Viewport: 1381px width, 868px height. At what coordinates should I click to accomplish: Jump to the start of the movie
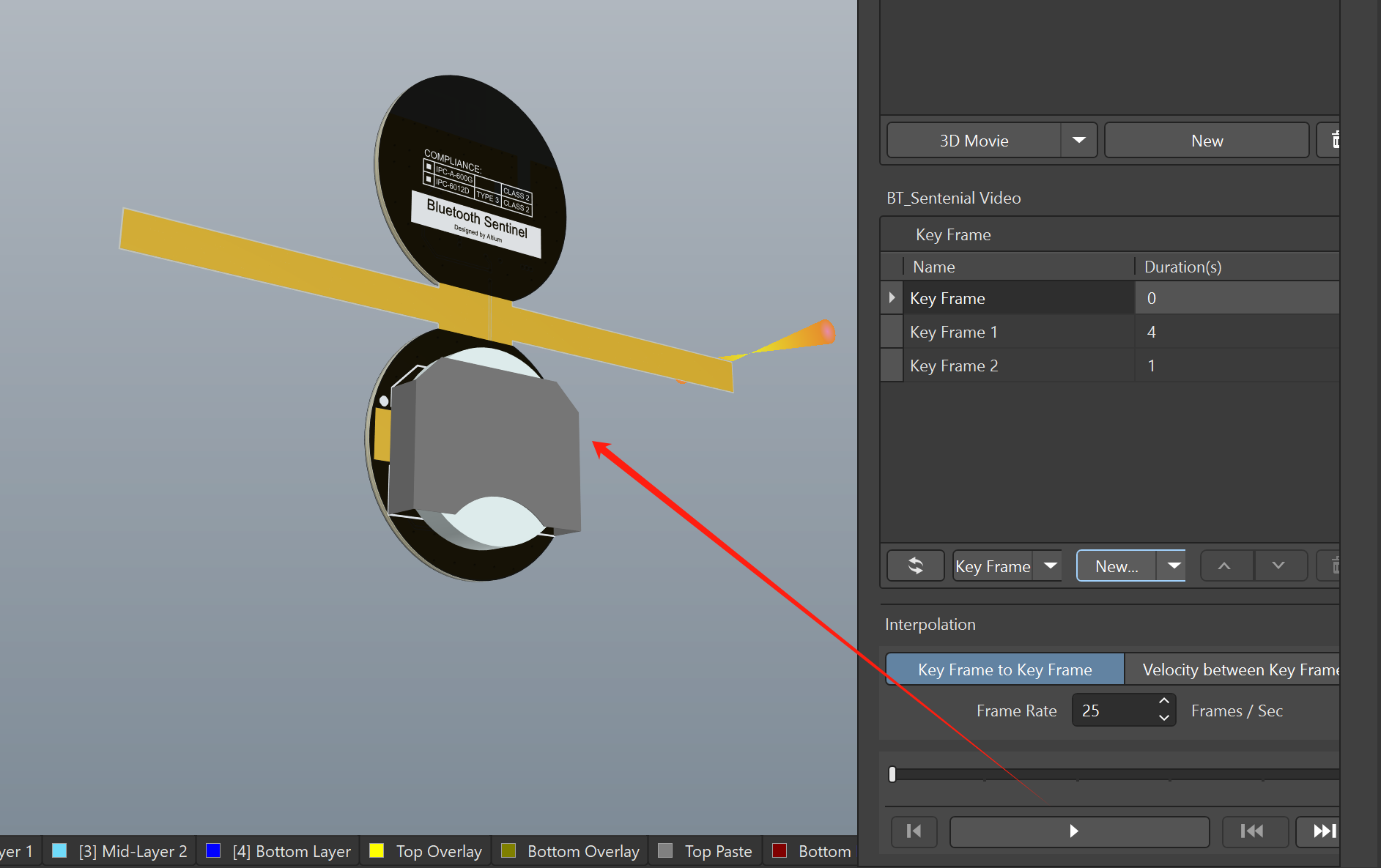coord(914,831)
